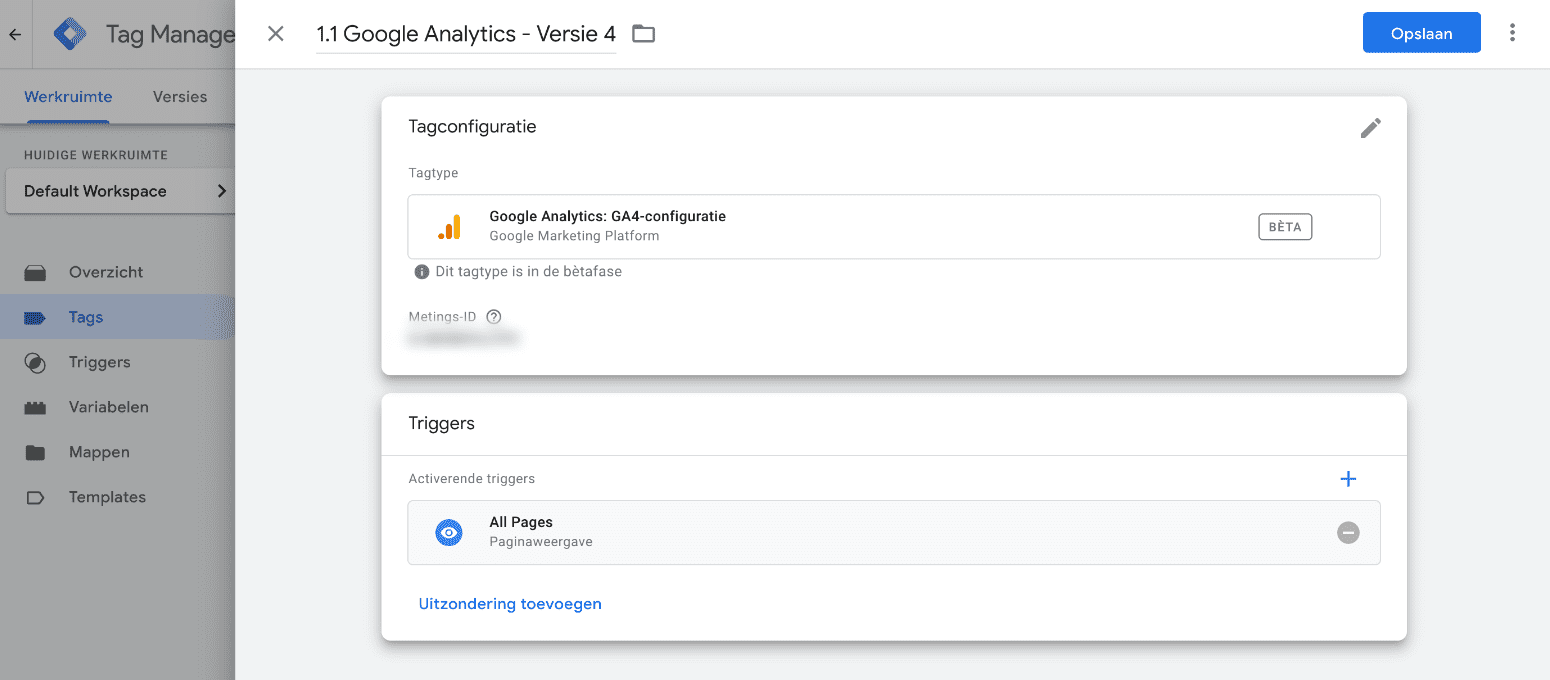
Task: Click the Tag Manager logo
Action: pyautogui.click(x=70, y=34)
